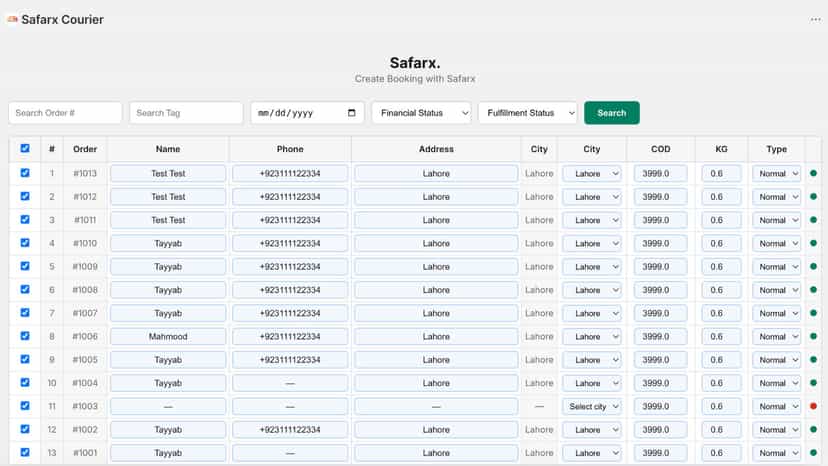Uncheck the checkbox for order #1003
The image size is (828, 466).
25,406
